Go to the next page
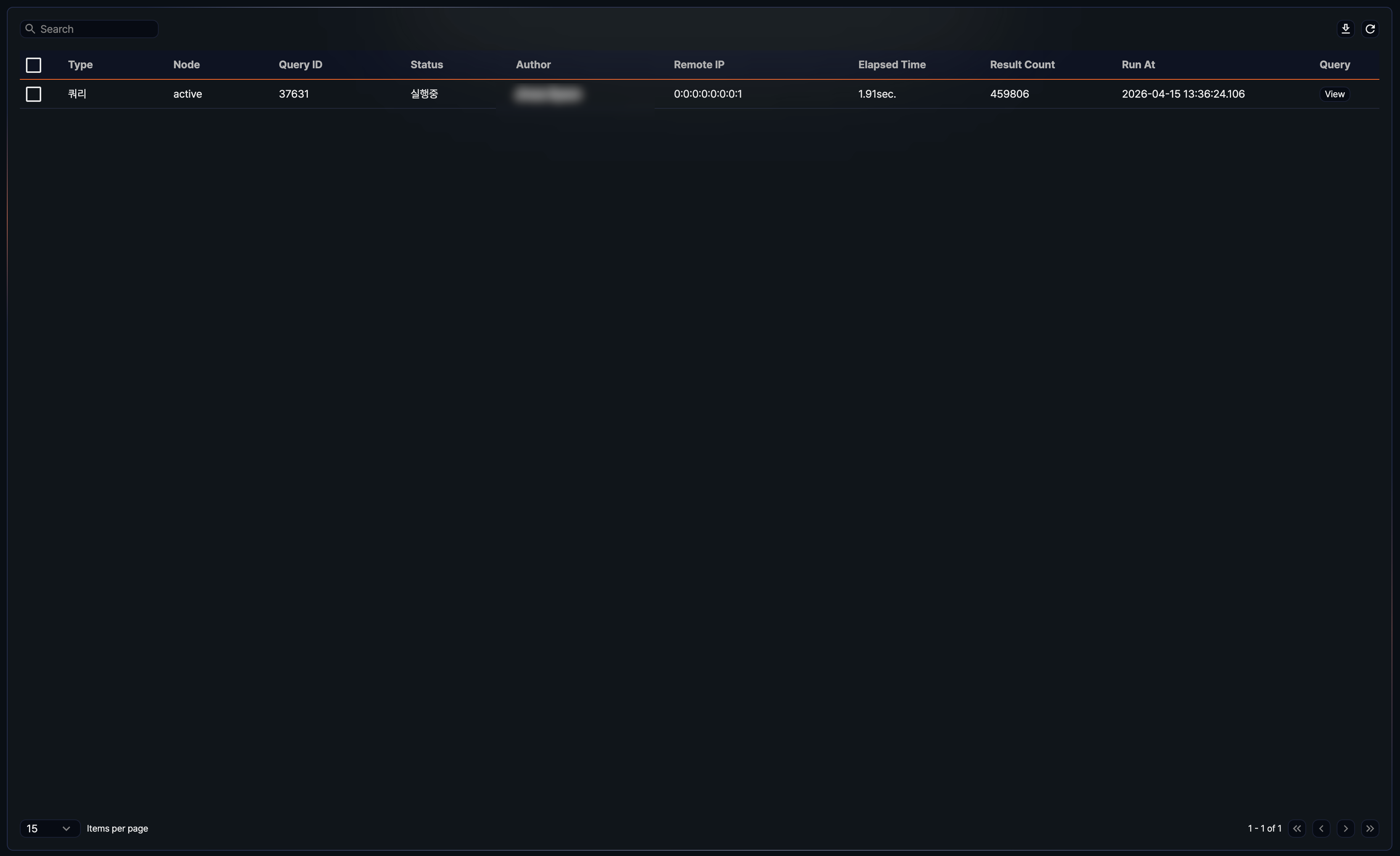The image size is (1400, 856). tap(1345, 828)
